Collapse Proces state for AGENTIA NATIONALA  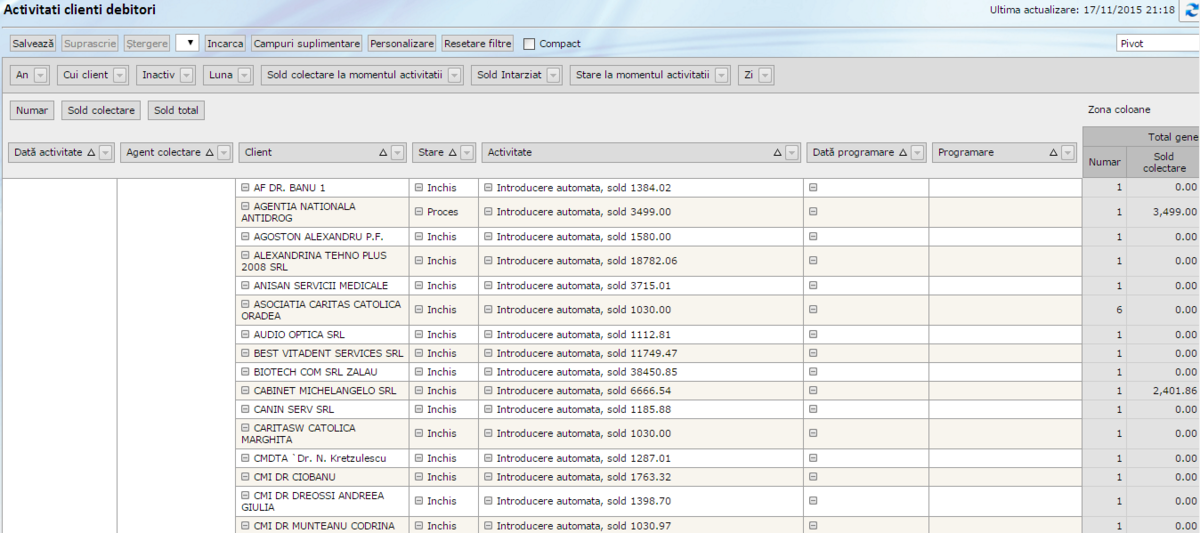pos(417,212)
